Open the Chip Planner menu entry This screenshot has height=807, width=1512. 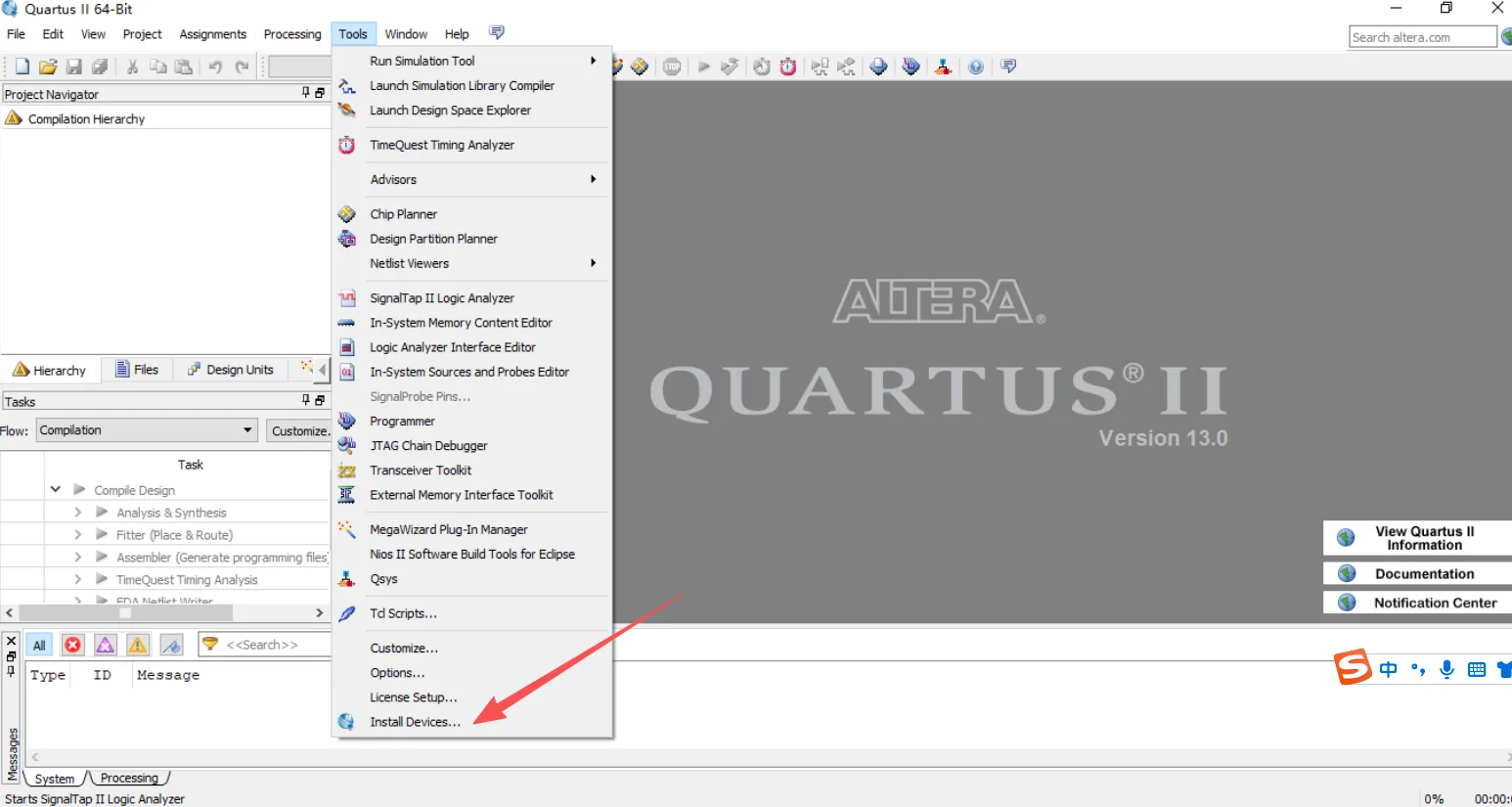(x=472, y=214)
